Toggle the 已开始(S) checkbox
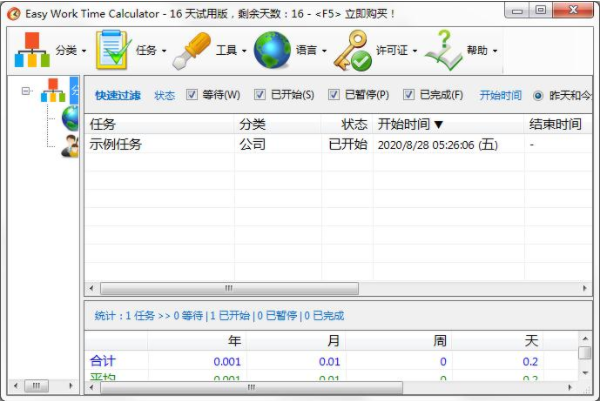Image resolution: width=600 pixels, height=401 pixels. click(x=260, y=95)
